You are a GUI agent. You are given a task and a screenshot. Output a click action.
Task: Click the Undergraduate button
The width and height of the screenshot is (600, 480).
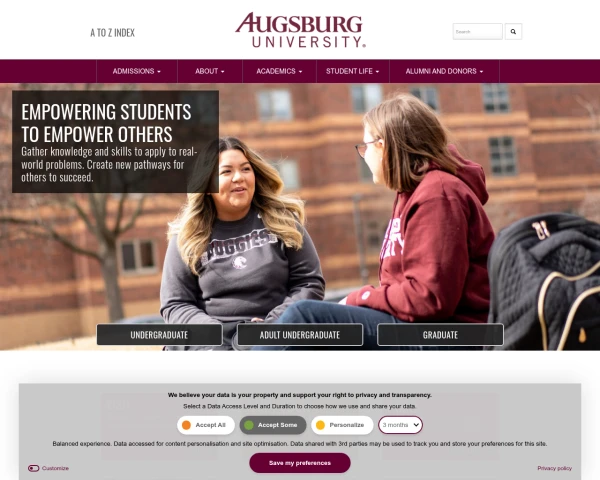pos(159,335)
